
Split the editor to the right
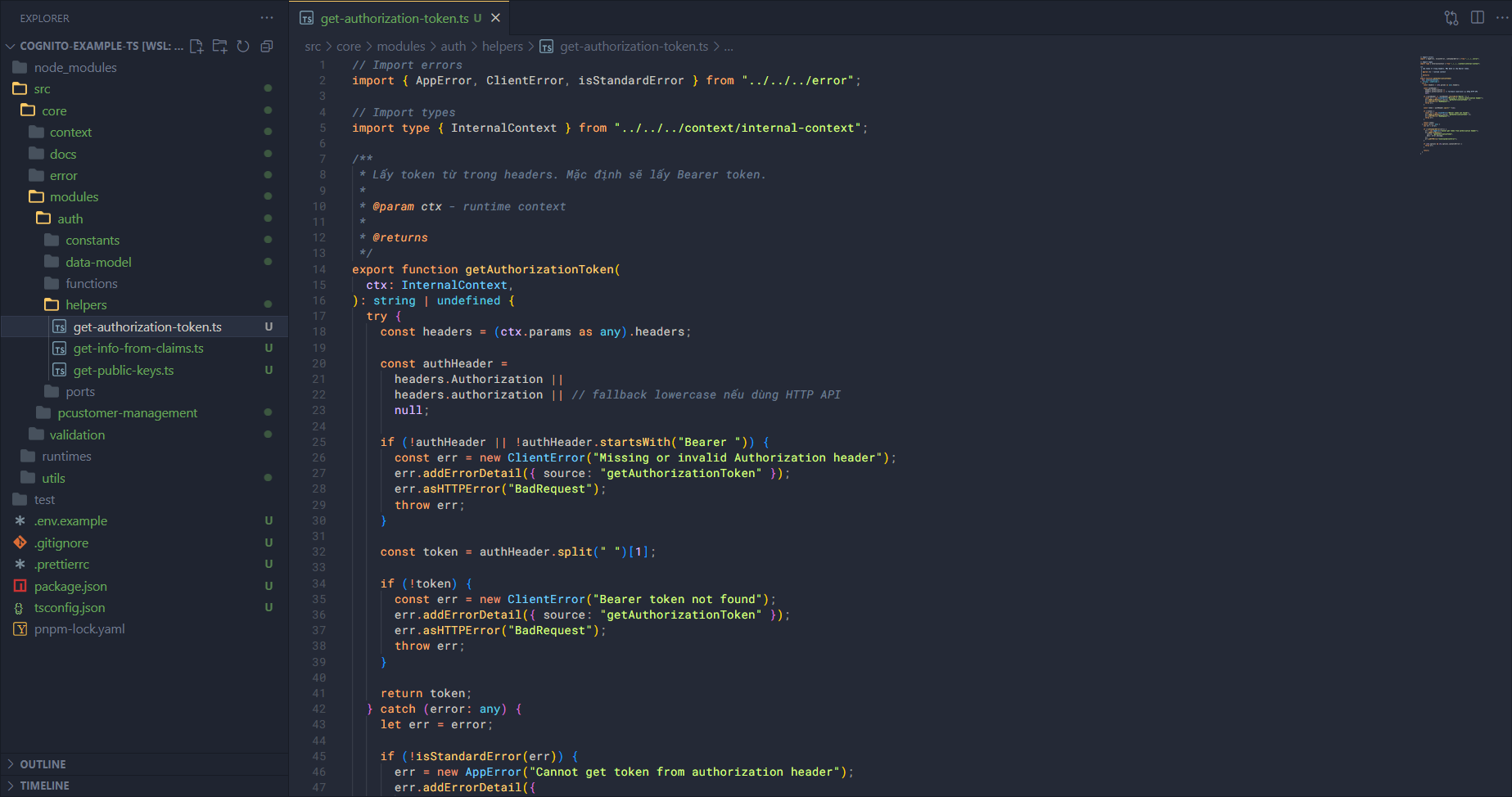1478,18
